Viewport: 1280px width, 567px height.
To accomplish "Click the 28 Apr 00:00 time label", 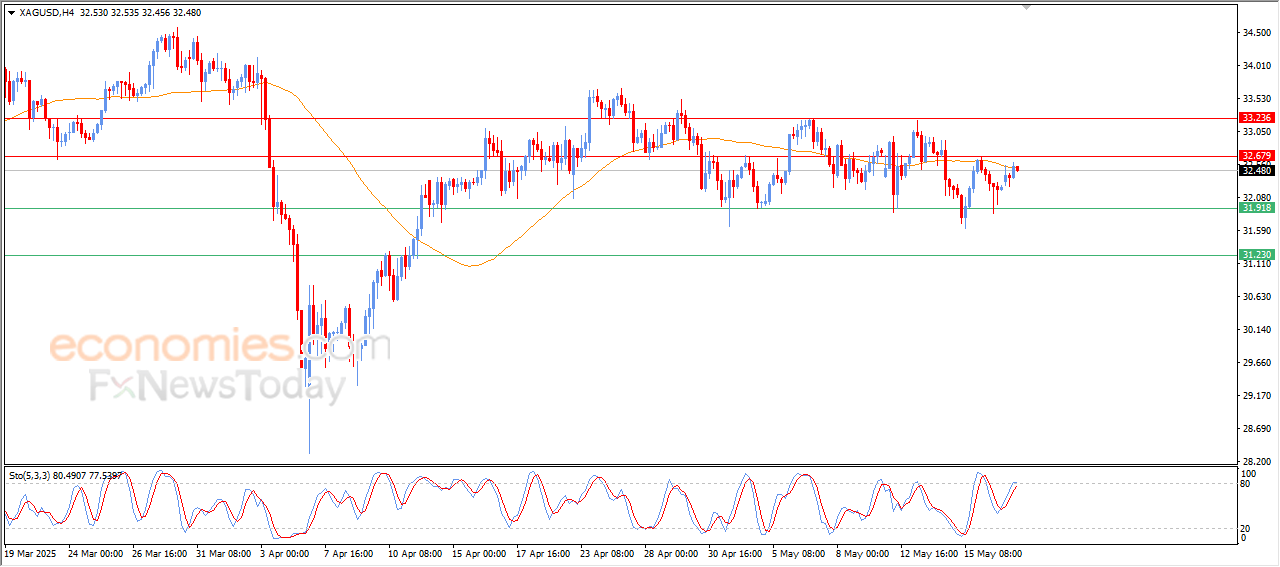I will pyautogui.click(x=671, y=553).
